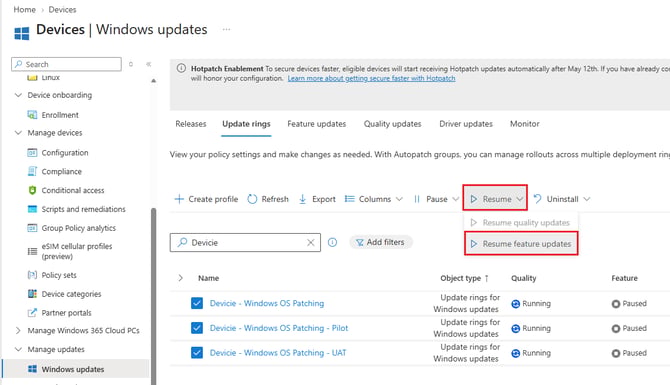The height and width of the screenshot is (385, 670).
Task: Sort by Name column header
Action: (209, 278)
